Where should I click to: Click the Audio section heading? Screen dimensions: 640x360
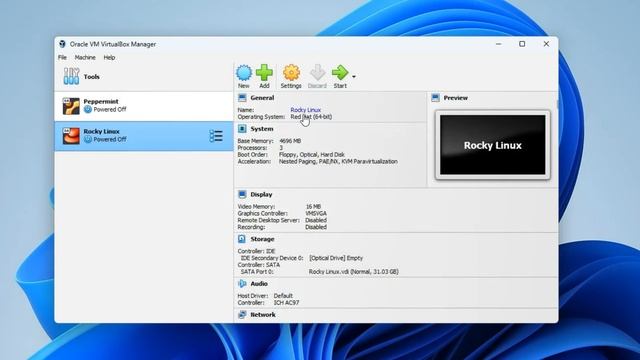tap(259, 284)
